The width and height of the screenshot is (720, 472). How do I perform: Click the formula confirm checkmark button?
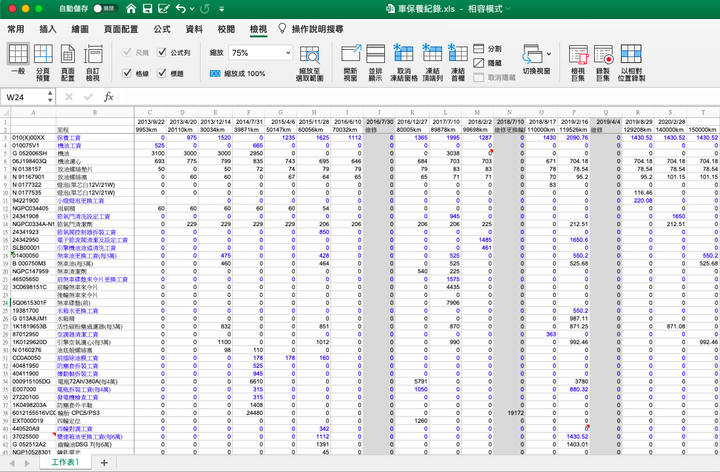click(88, 97)
